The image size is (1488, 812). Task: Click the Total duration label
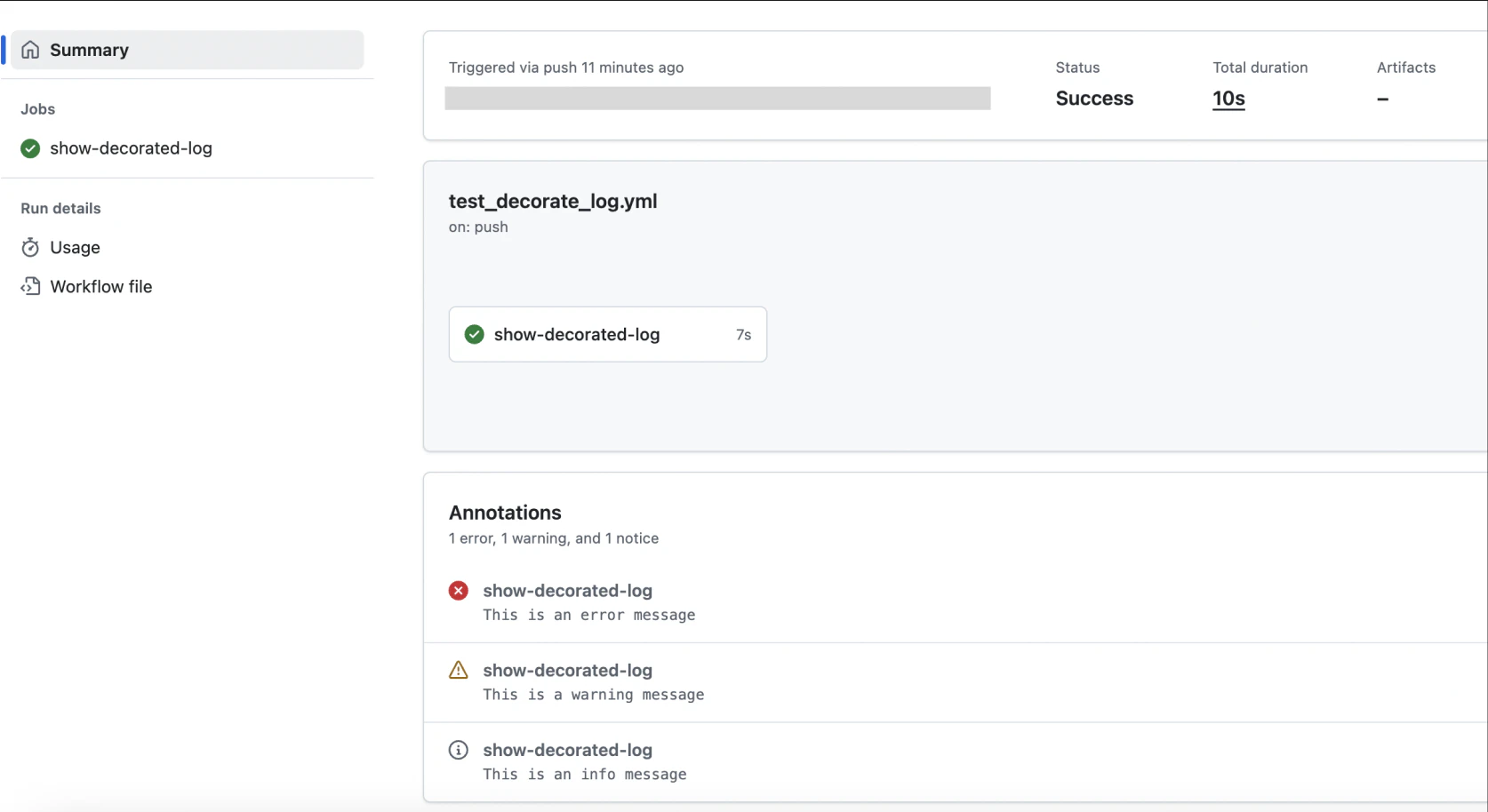(x=1260, y=68)
